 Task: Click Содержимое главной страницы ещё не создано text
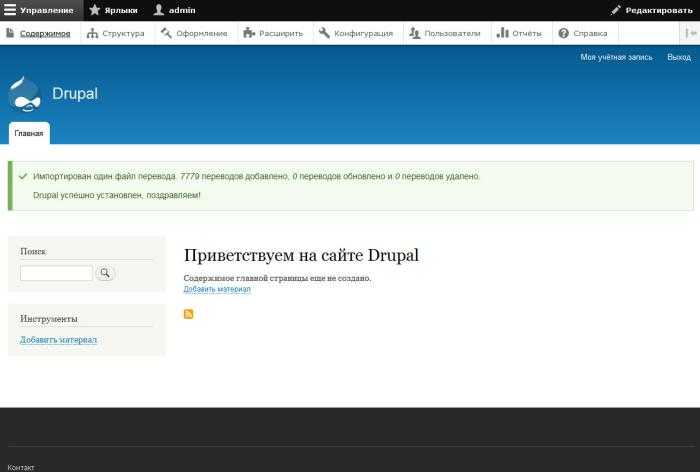tap(277, 278)
